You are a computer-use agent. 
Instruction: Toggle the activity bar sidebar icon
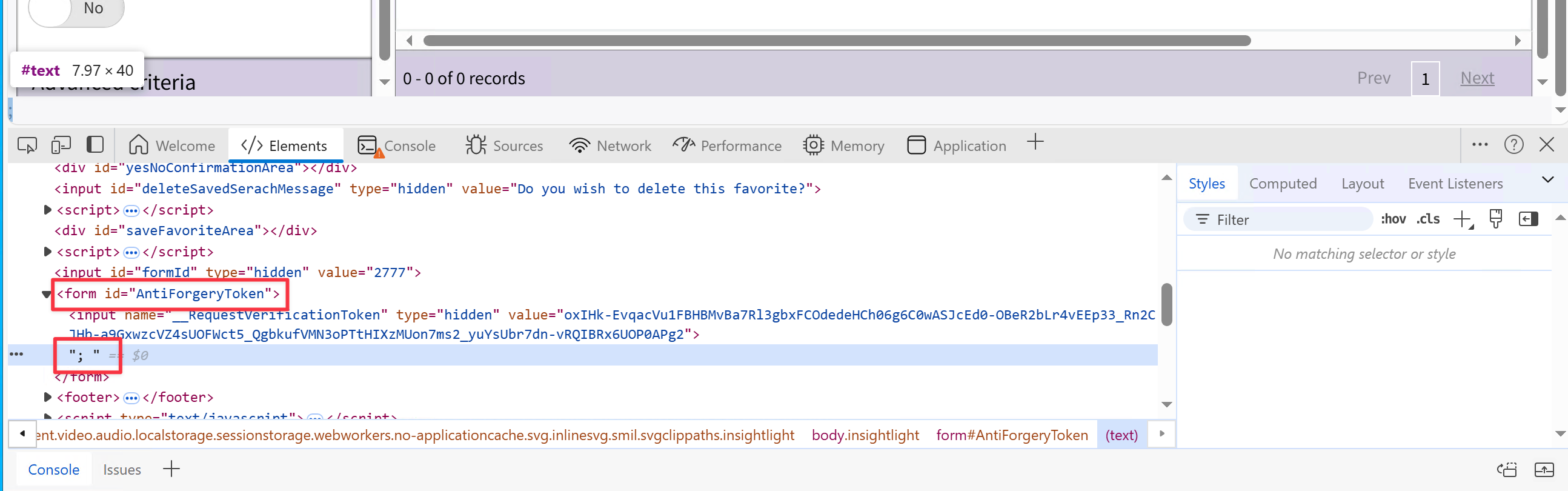(95, 145)
